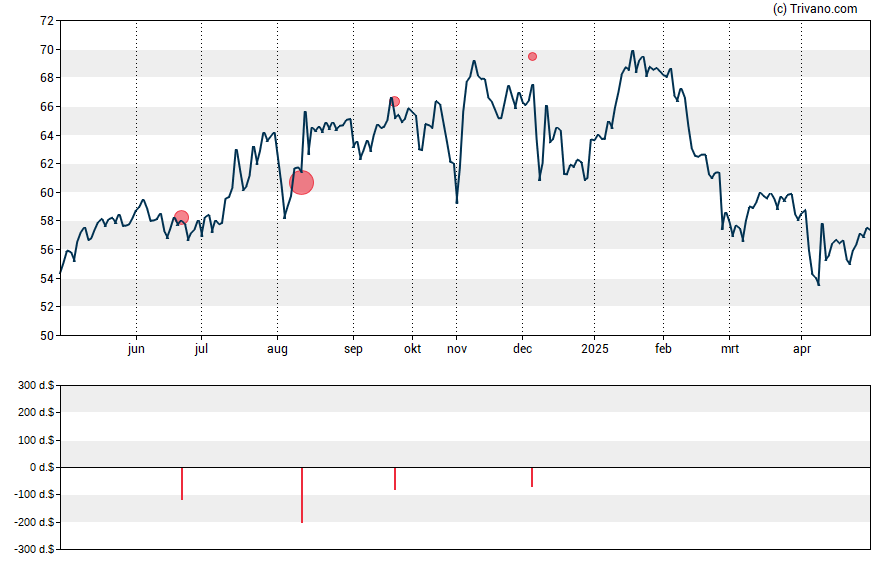Click the '2025' axis label
Viewport: 888px width, 565px height.
[595, 349]
